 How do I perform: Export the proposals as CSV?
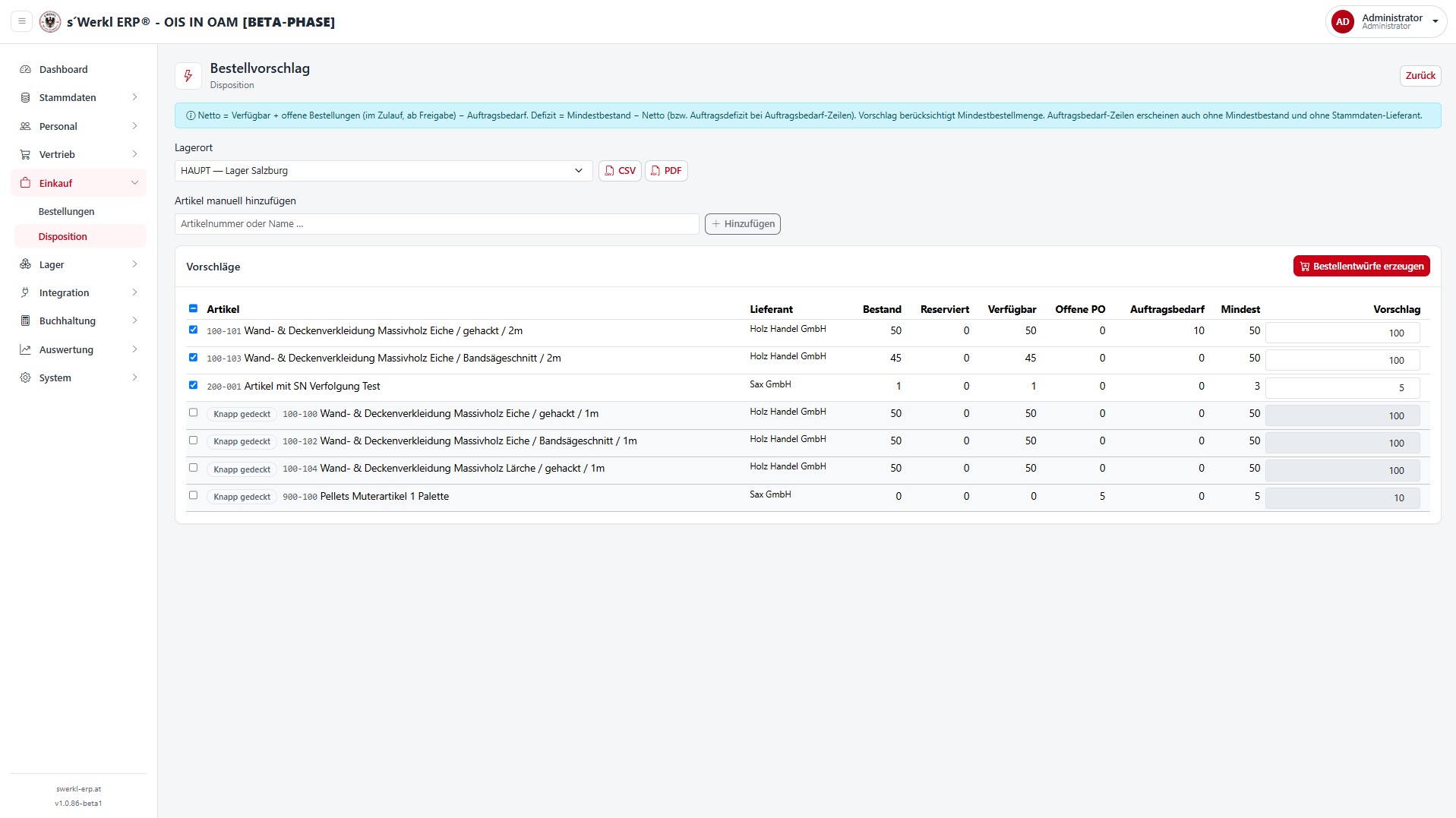pos(620,171)
